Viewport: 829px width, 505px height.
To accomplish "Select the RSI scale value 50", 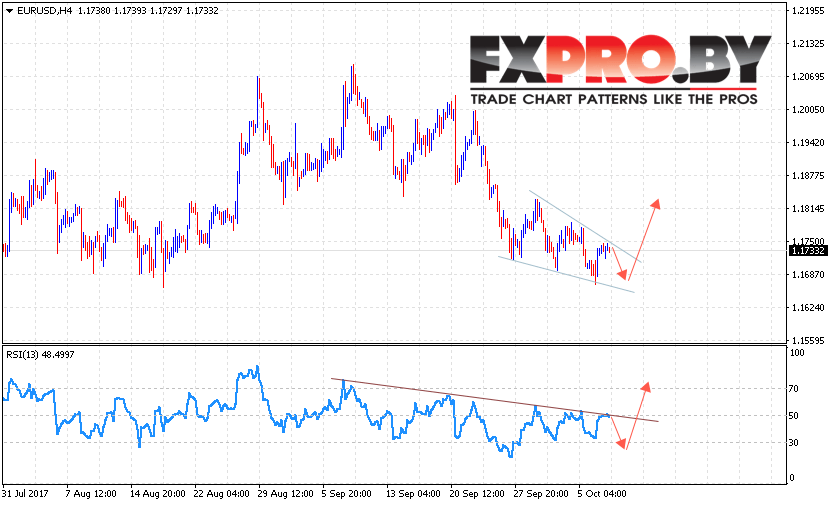I will 794,416.
